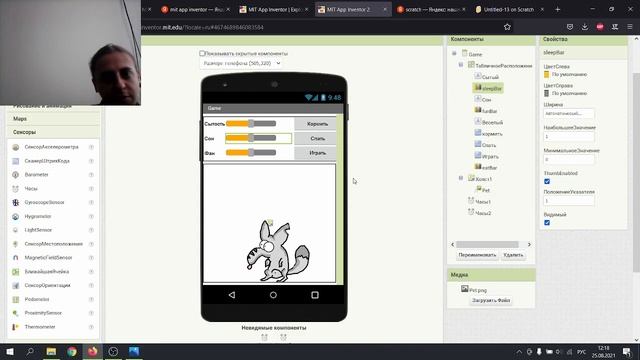Click the Играть button in phone preview
The image size is (640, 360).
tap(316, 153)
